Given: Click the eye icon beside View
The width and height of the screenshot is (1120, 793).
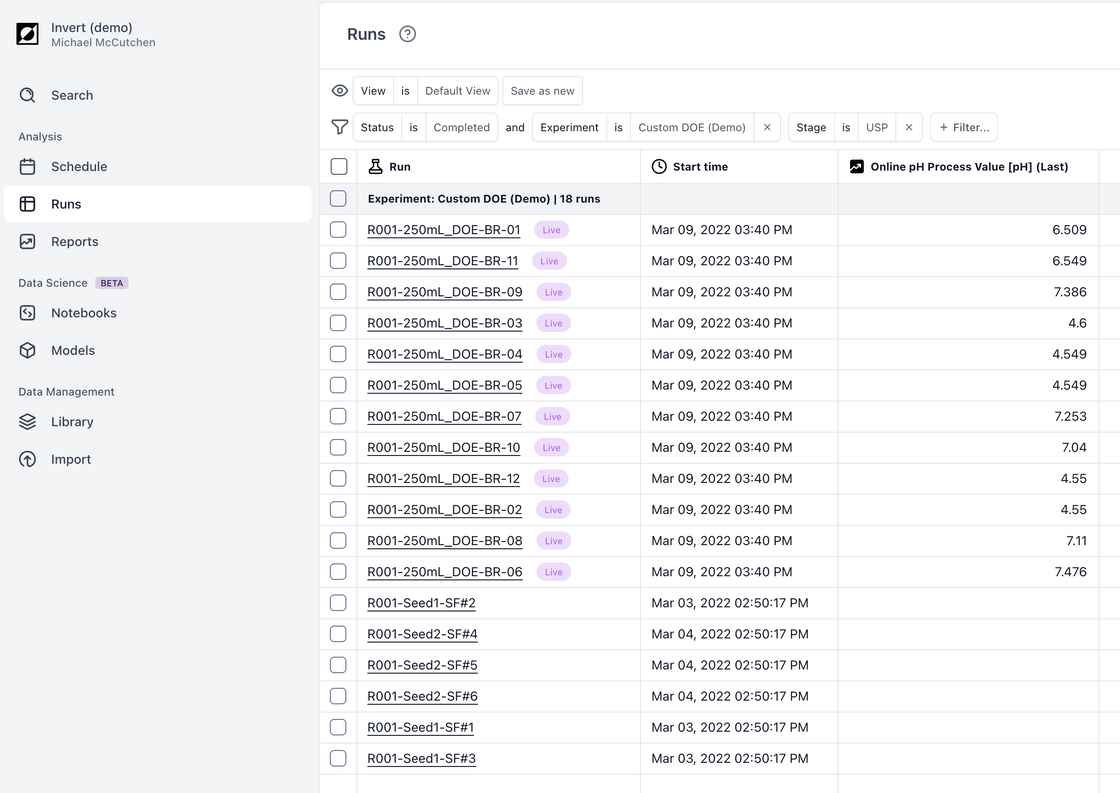Looking at the screenshot, I should (340, 91).
